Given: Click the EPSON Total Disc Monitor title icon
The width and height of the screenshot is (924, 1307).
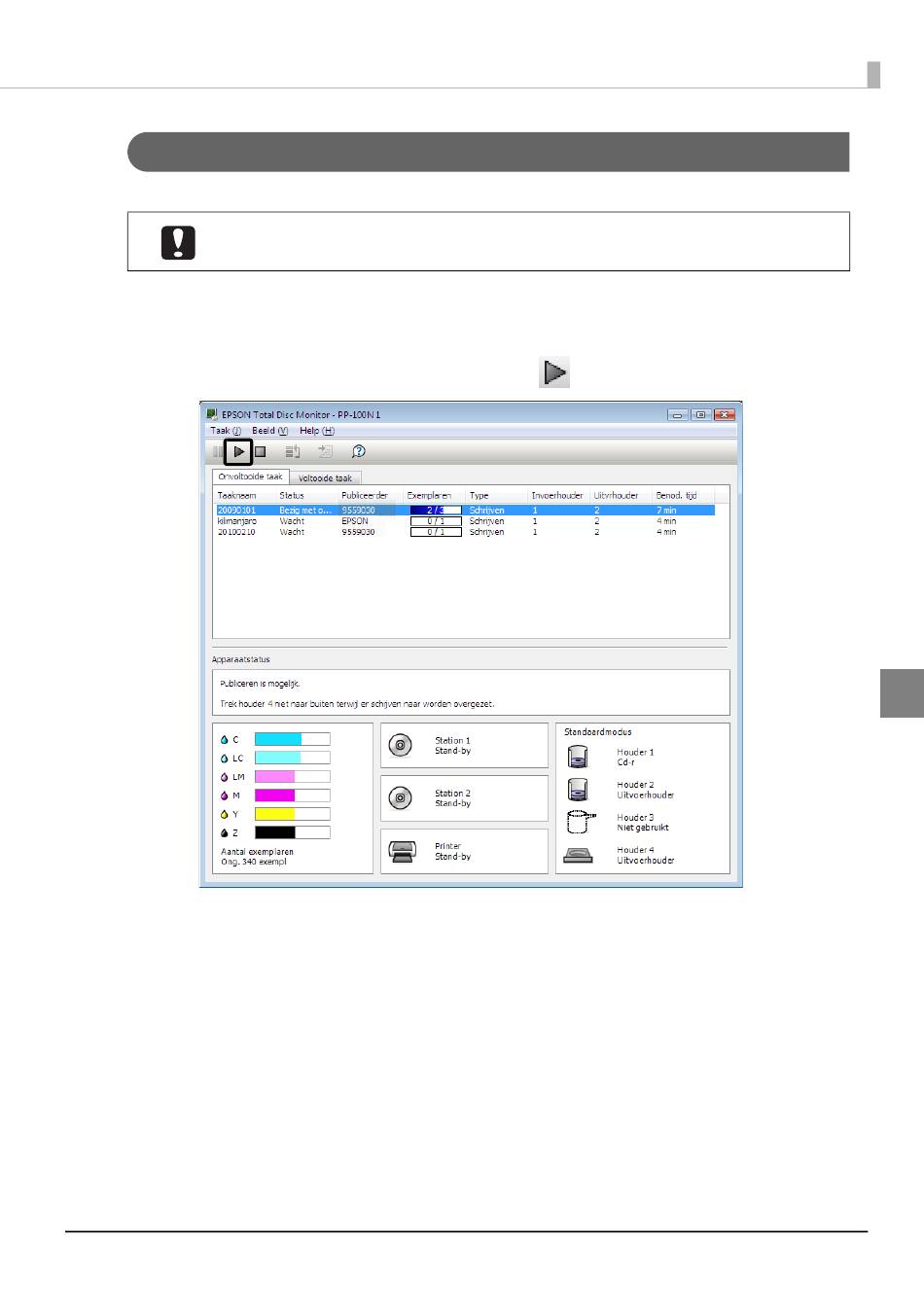Looking at the screenshot, I should point(212,414).
